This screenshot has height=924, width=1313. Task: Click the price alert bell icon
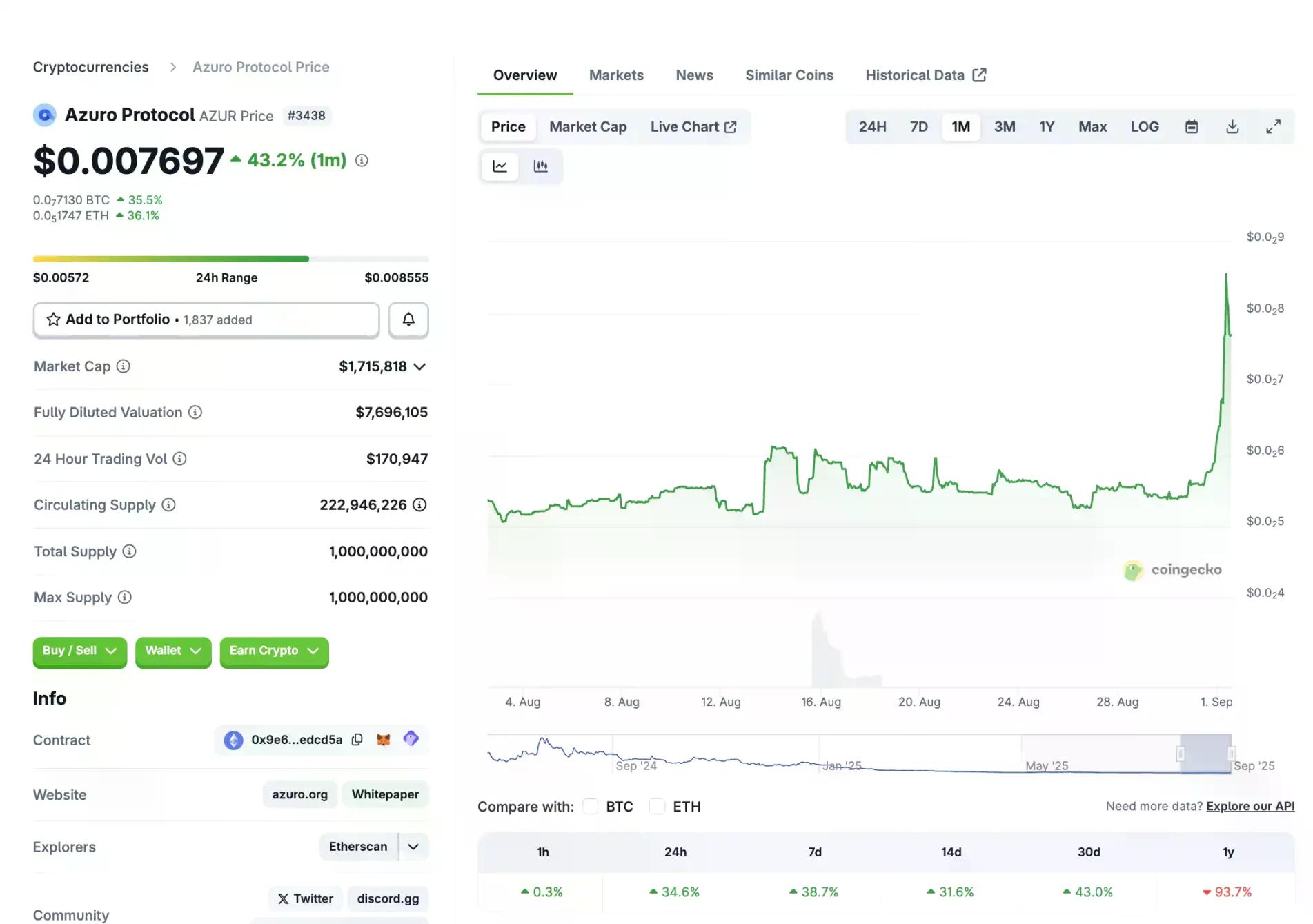point(408,320)
